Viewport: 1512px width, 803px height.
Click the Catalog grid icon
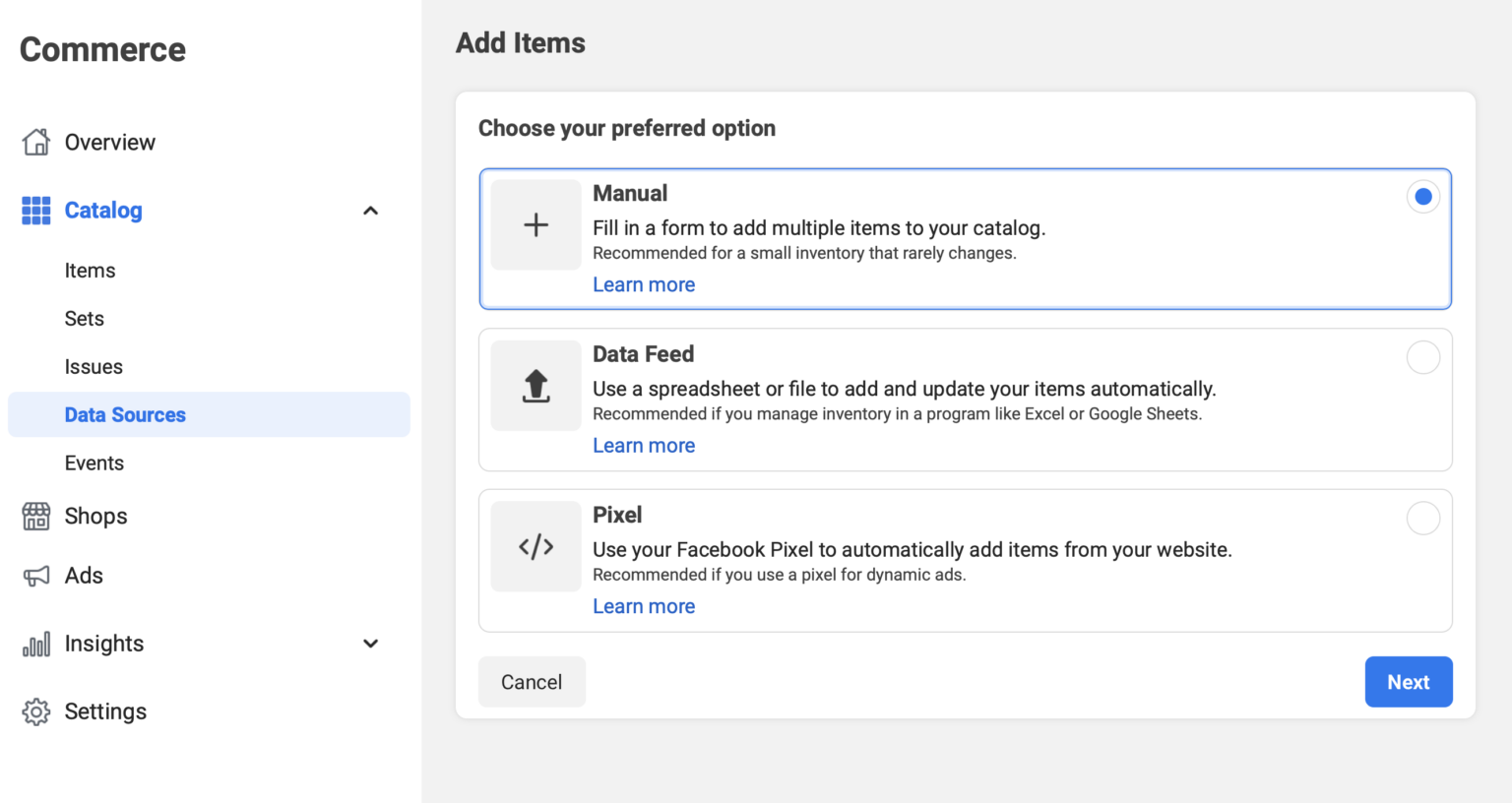pos(36,211)
